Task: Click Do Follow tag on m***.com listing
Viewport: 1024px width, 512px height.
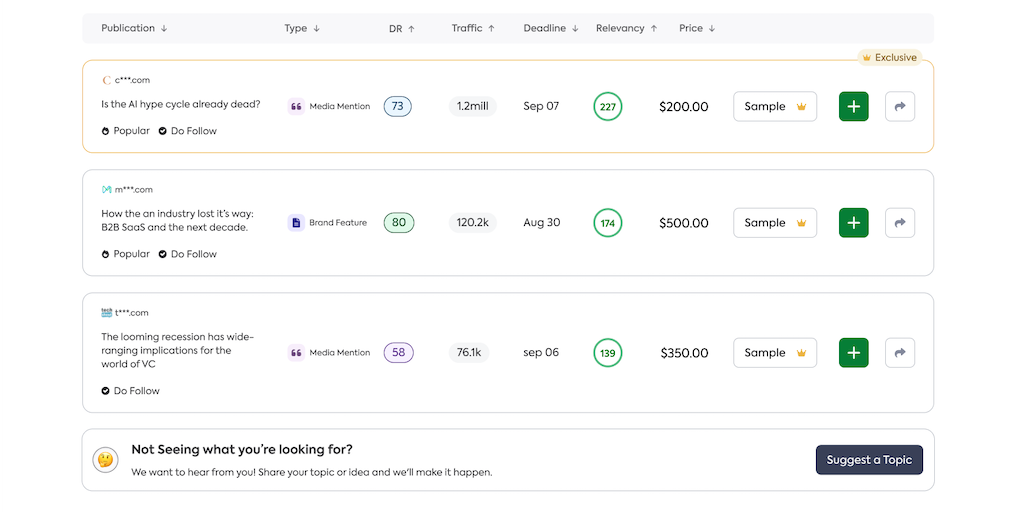Action: 187,254
